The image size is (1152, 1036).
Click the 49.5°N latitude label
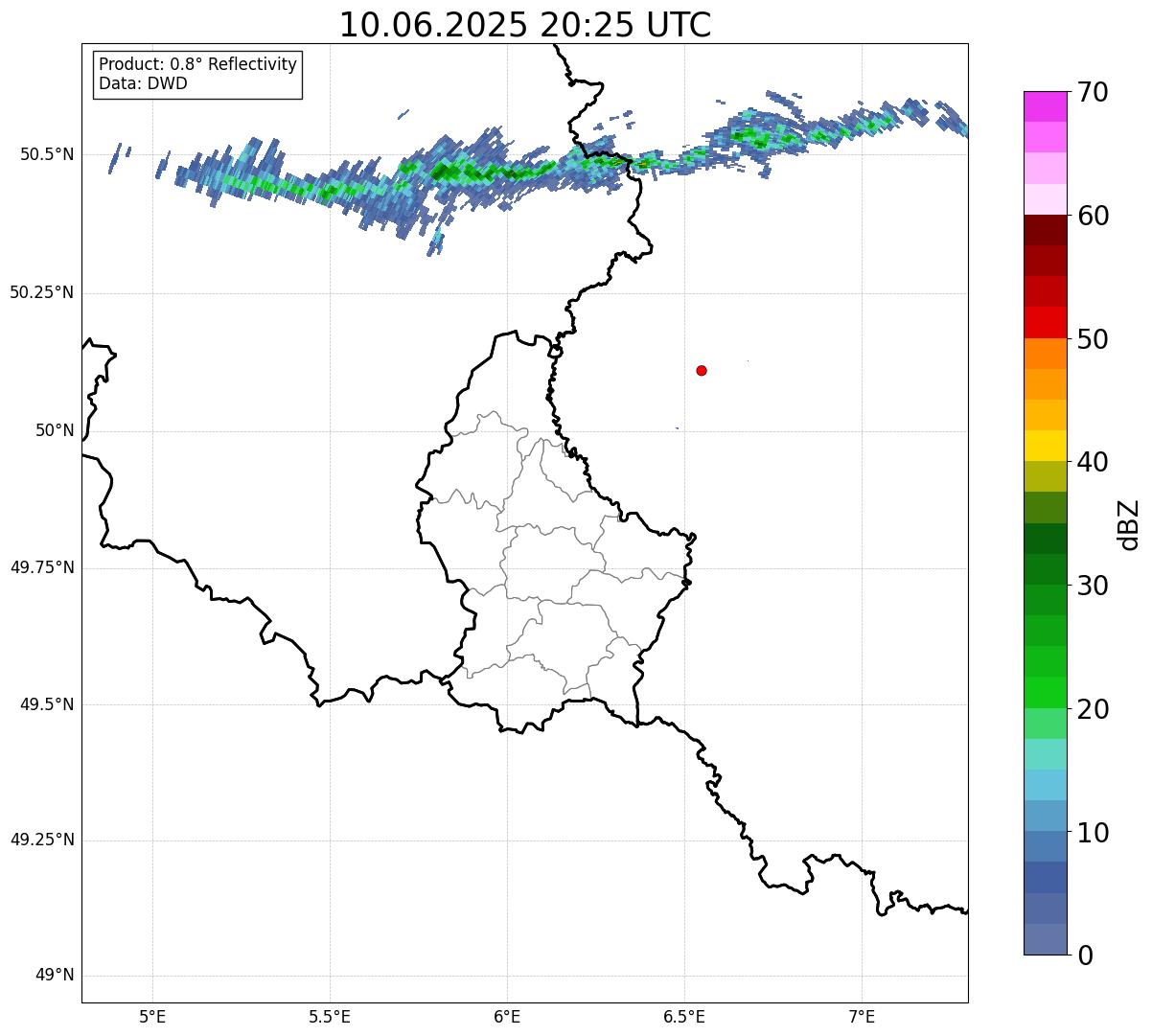[47, 704]
